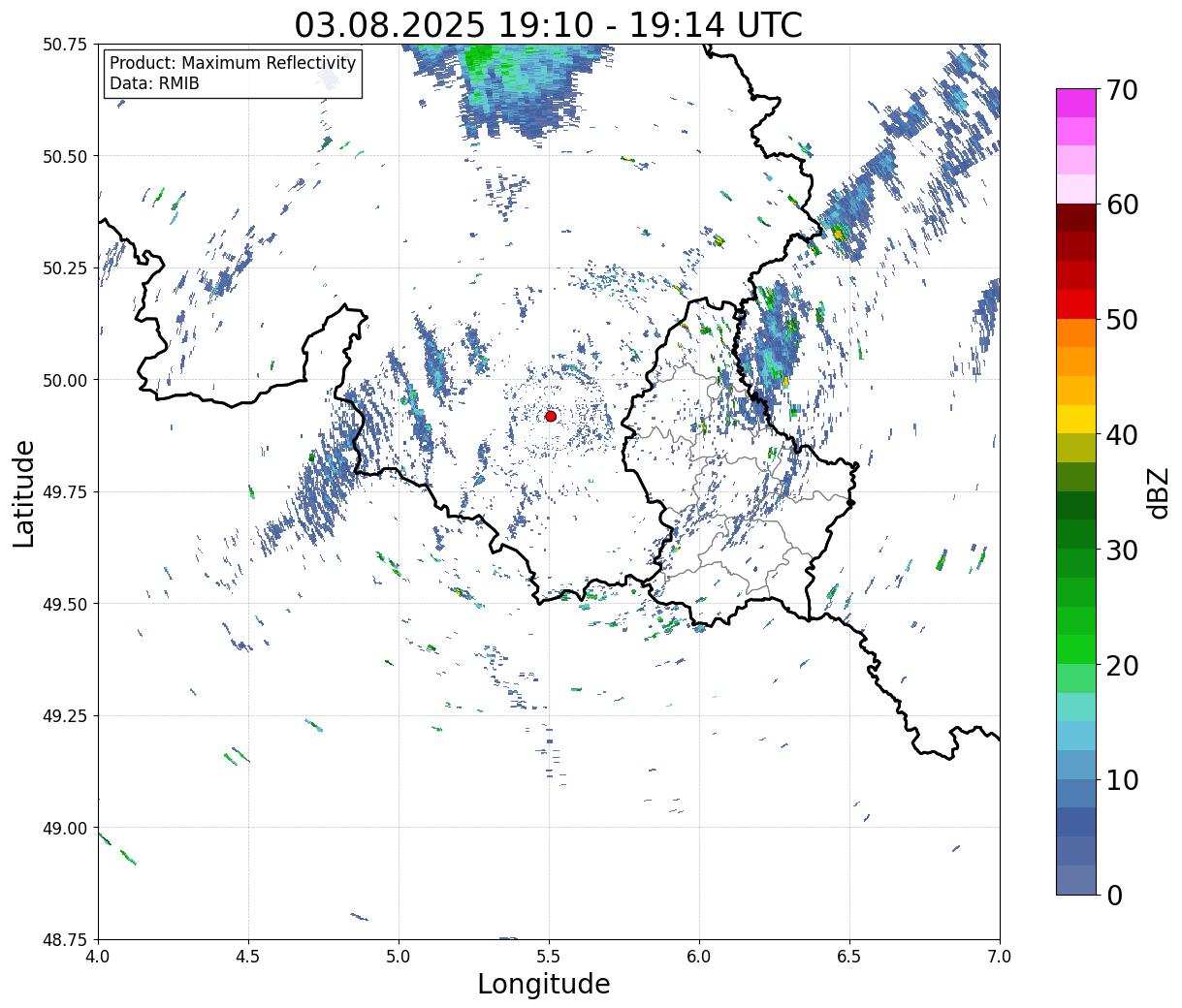Click the yellow 40 dBZ colorbar segment
The width and height of the screenshot is (1182, 1008).
tap(1076, 419)
